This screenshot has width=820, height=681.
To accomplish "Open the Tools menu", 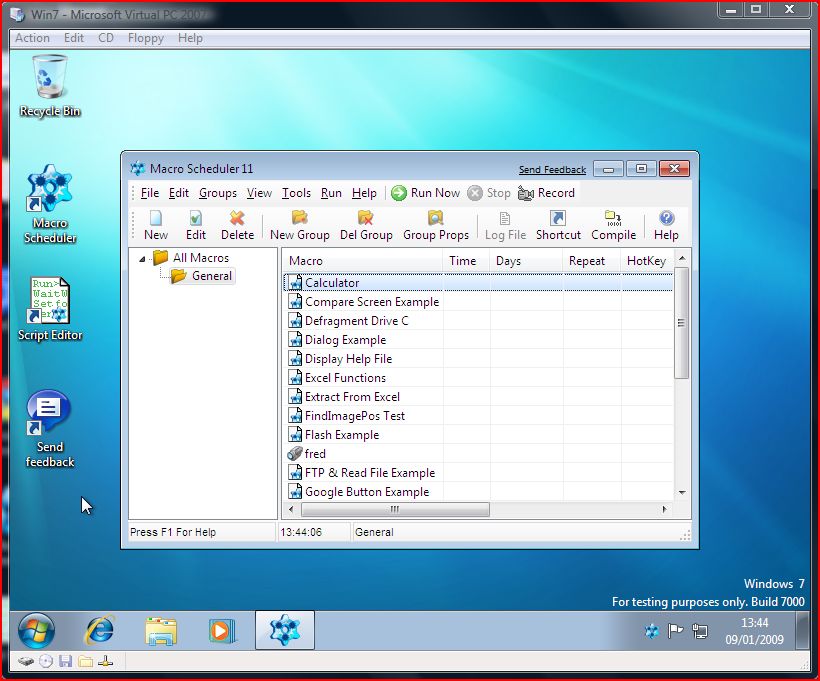I will point(296,193).
